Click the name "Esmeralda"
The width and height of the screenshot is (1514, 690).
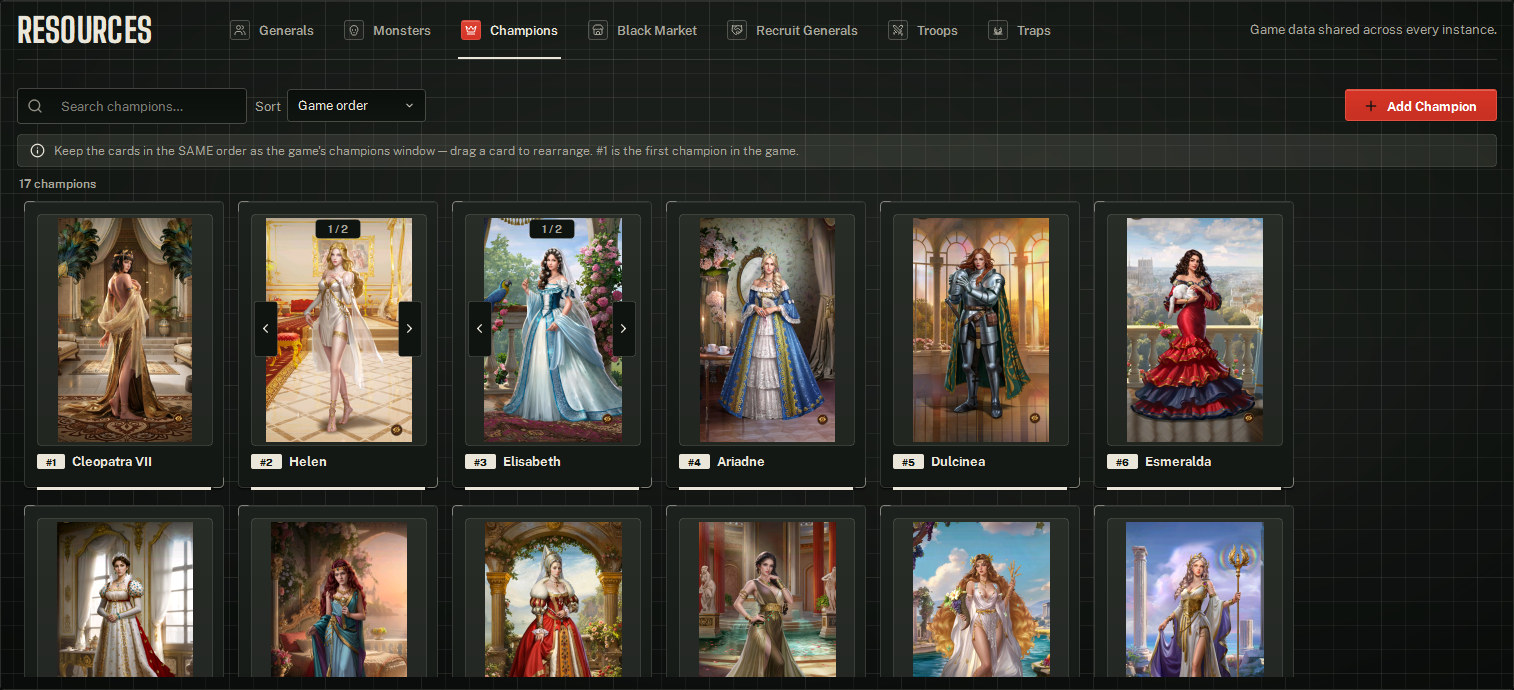pyautogui.click(x=1178, y=462)
